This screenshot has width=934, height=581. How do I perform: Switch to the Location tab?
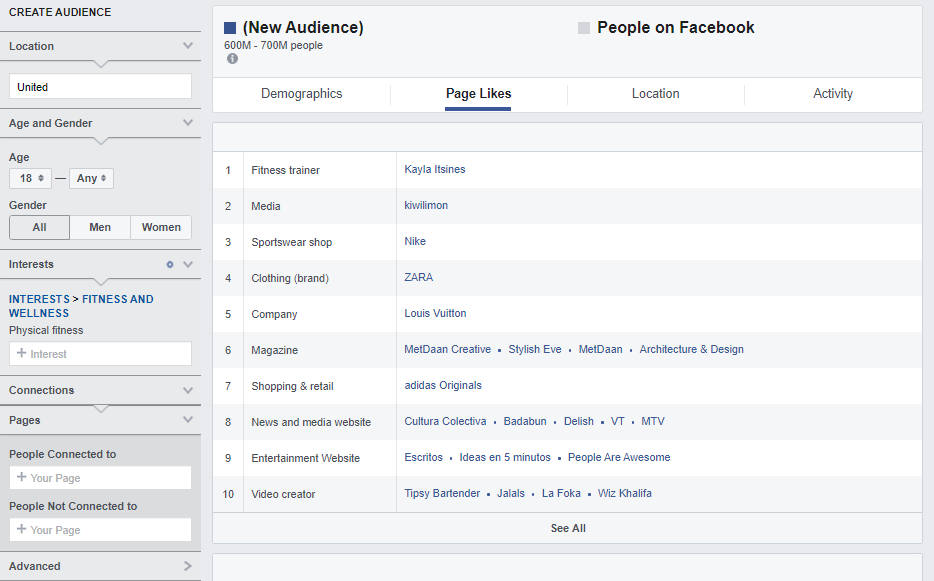point(655,94)
